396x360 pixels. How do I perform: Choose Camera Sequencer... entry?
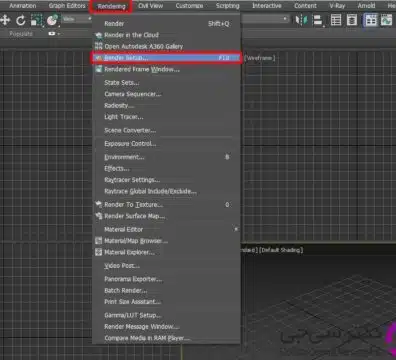click(x=166, y=94)
